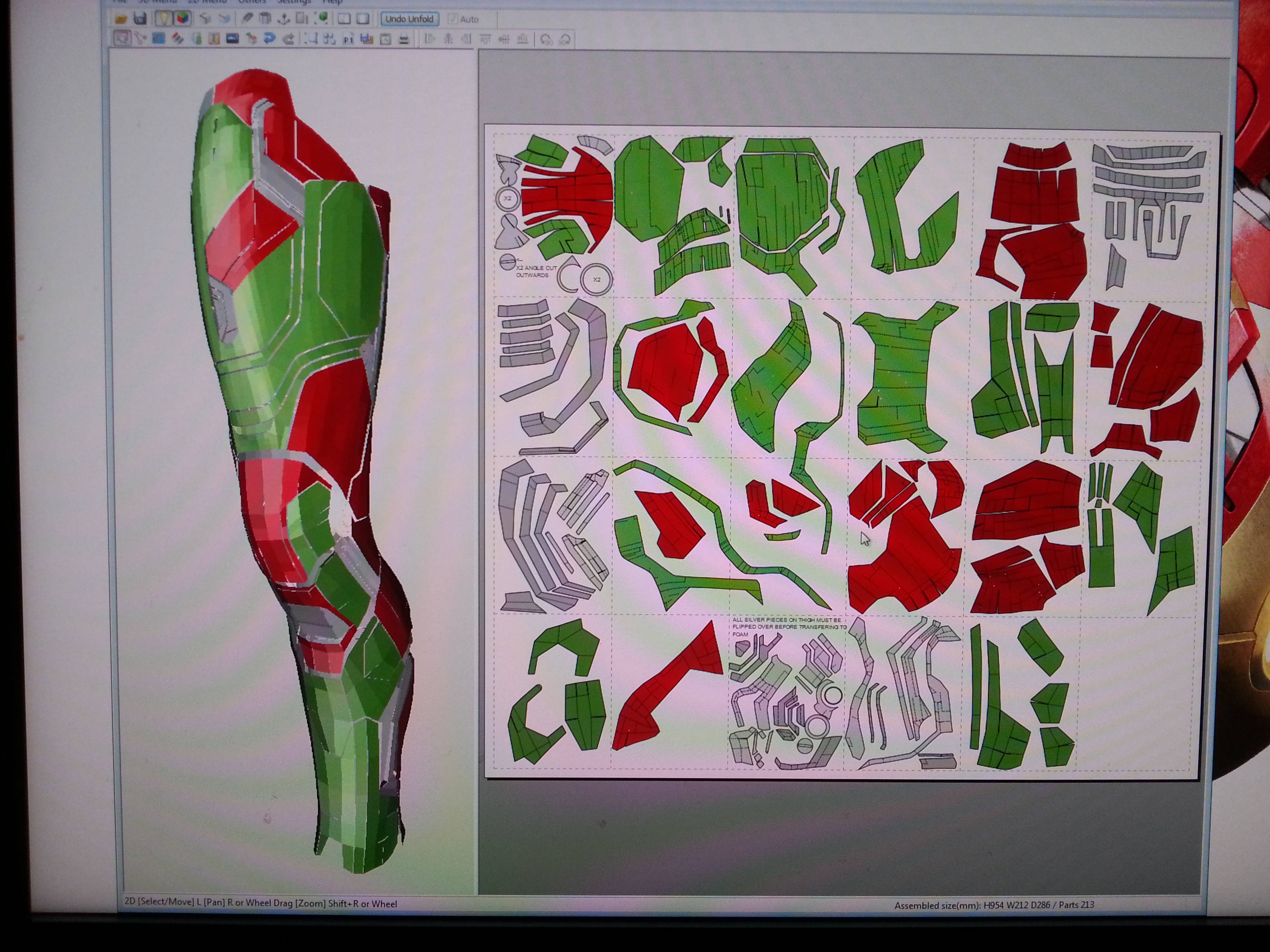Screen dimensions: 1270x952
Task: Select the input image tool icon
Action: click(233, 39)
